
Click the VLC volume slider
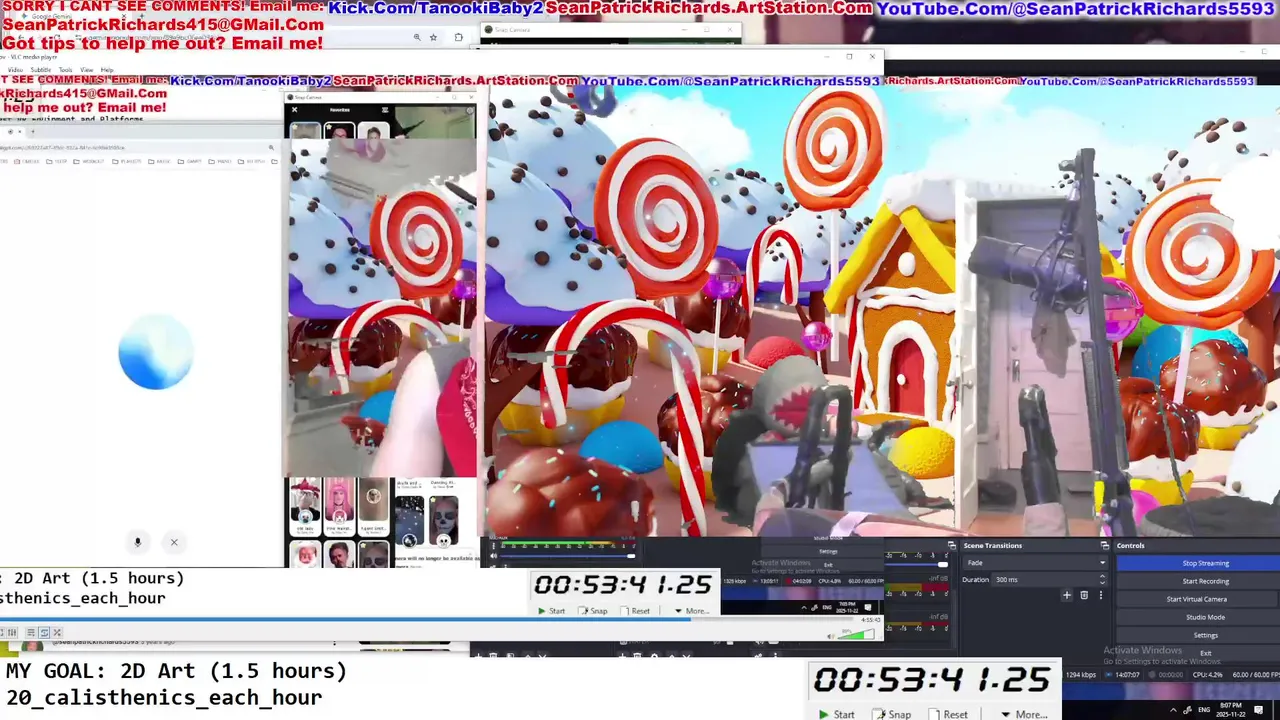coord(856,634)
